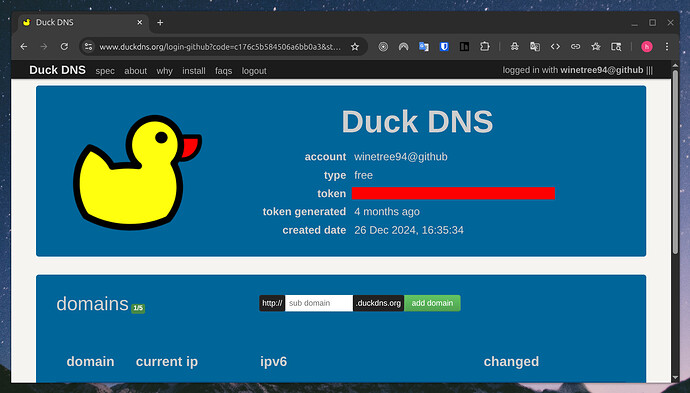This screenshot has height=393, width=690.
Task: Click the 'ipv6' column header
Action: (x=273, y=362)
